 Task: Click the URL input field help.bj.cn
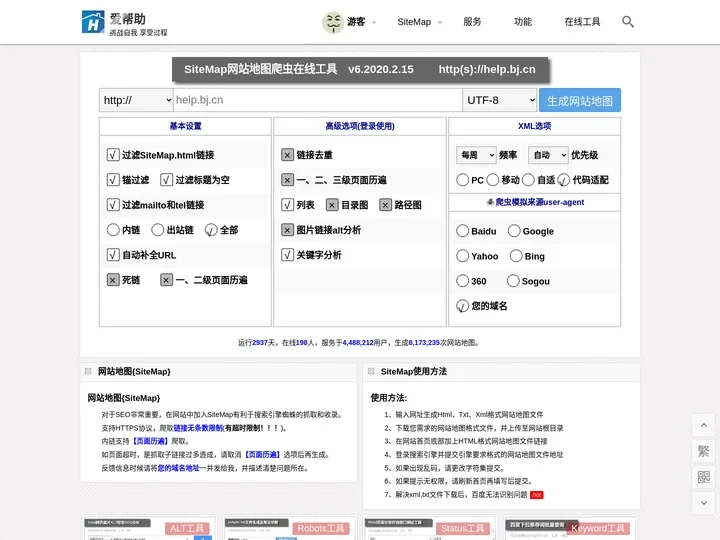(x=318, y=100)
